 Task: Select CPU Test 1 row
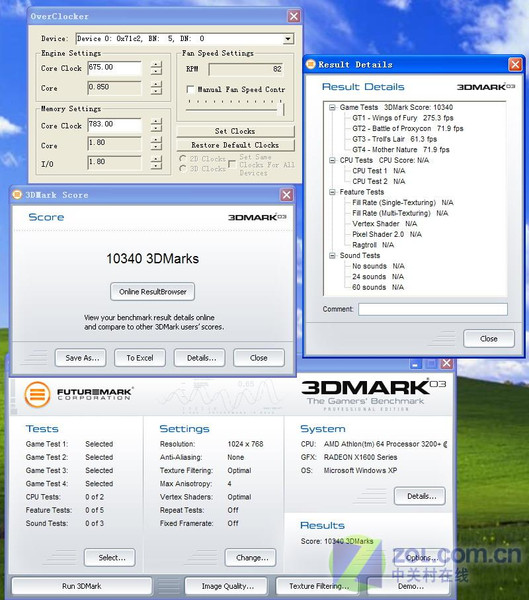[x=379, y=171]
